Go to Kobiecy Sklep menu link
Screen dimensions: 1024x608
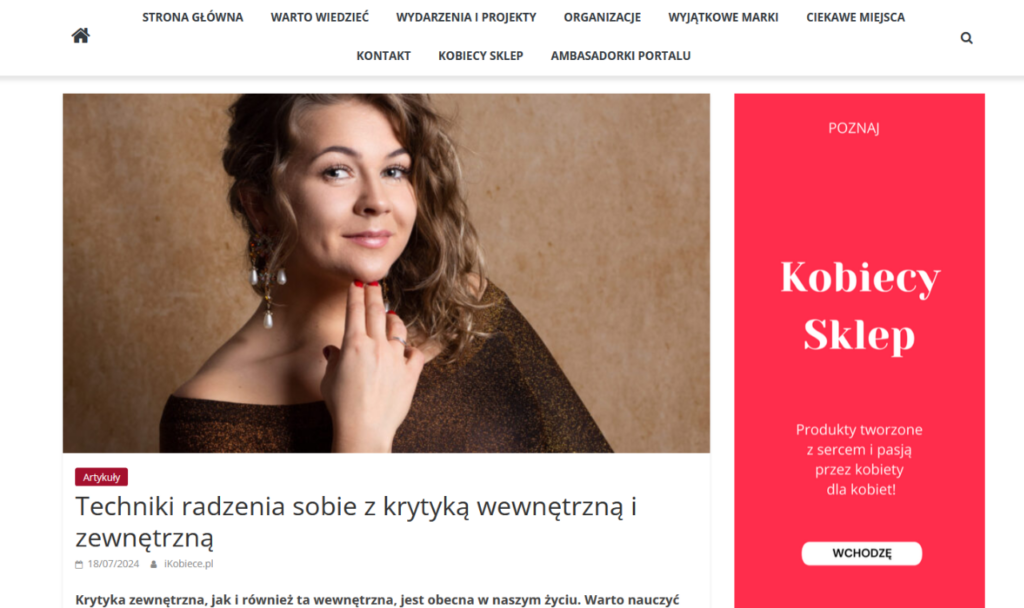point(481,56)
